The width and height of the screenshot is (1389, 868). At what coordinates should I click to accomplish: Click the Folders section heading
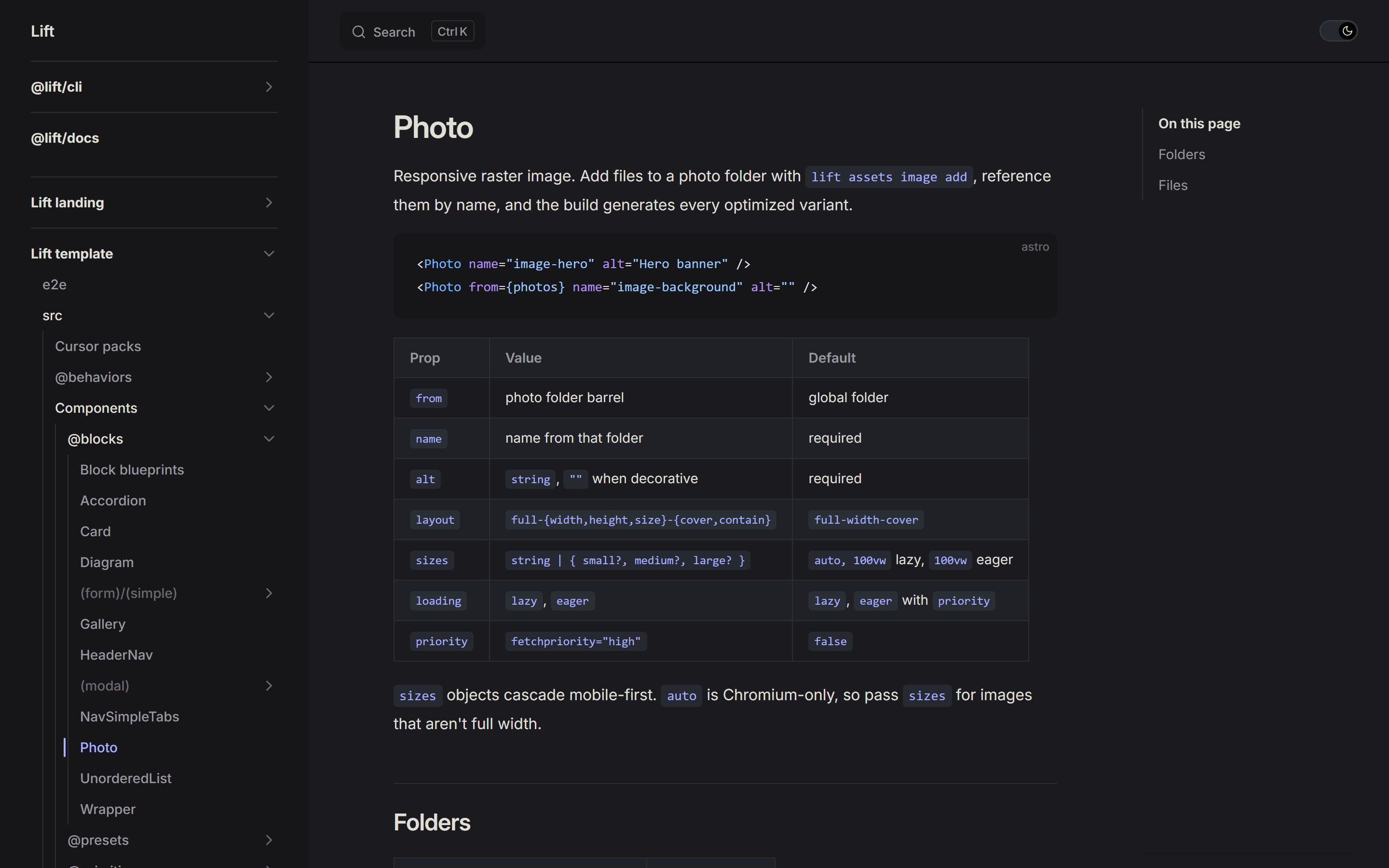point(432,823)
